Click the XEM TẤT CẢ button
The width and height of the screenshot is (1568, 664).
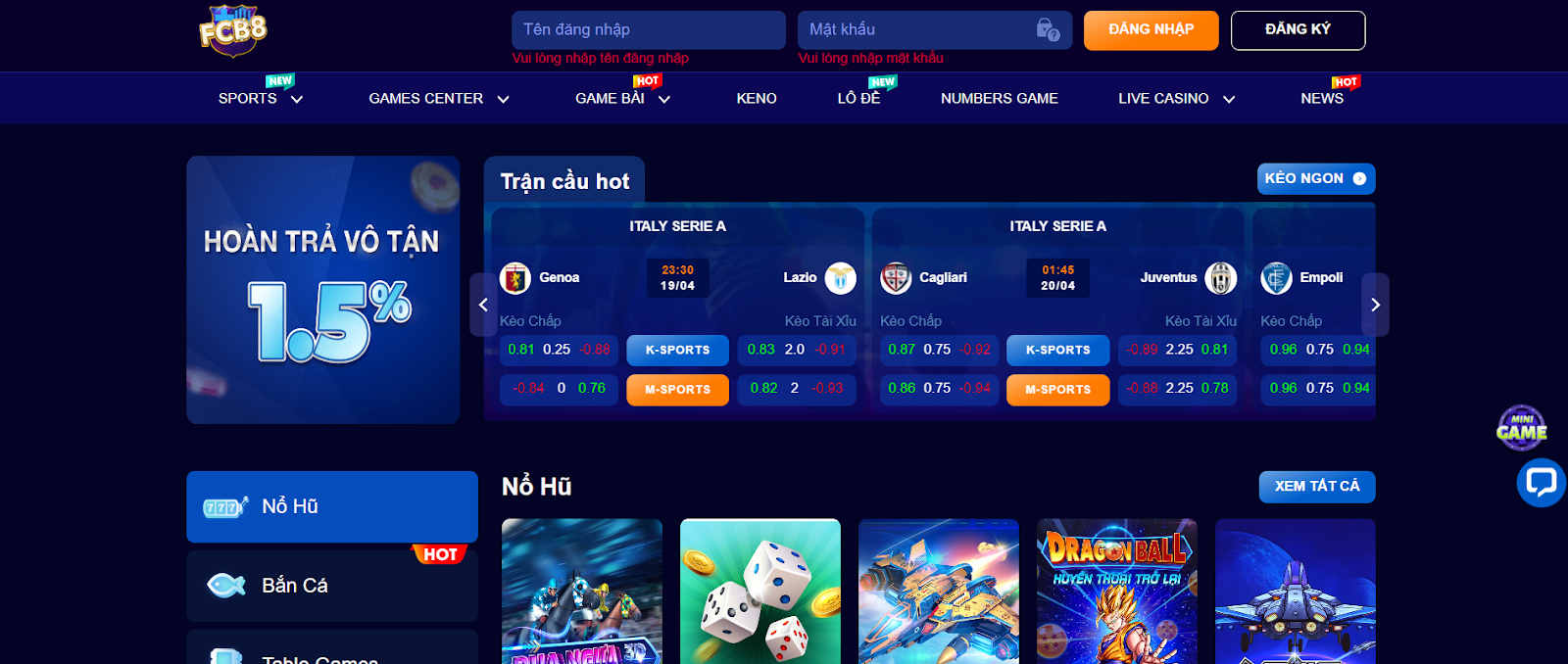[1317, 487]
